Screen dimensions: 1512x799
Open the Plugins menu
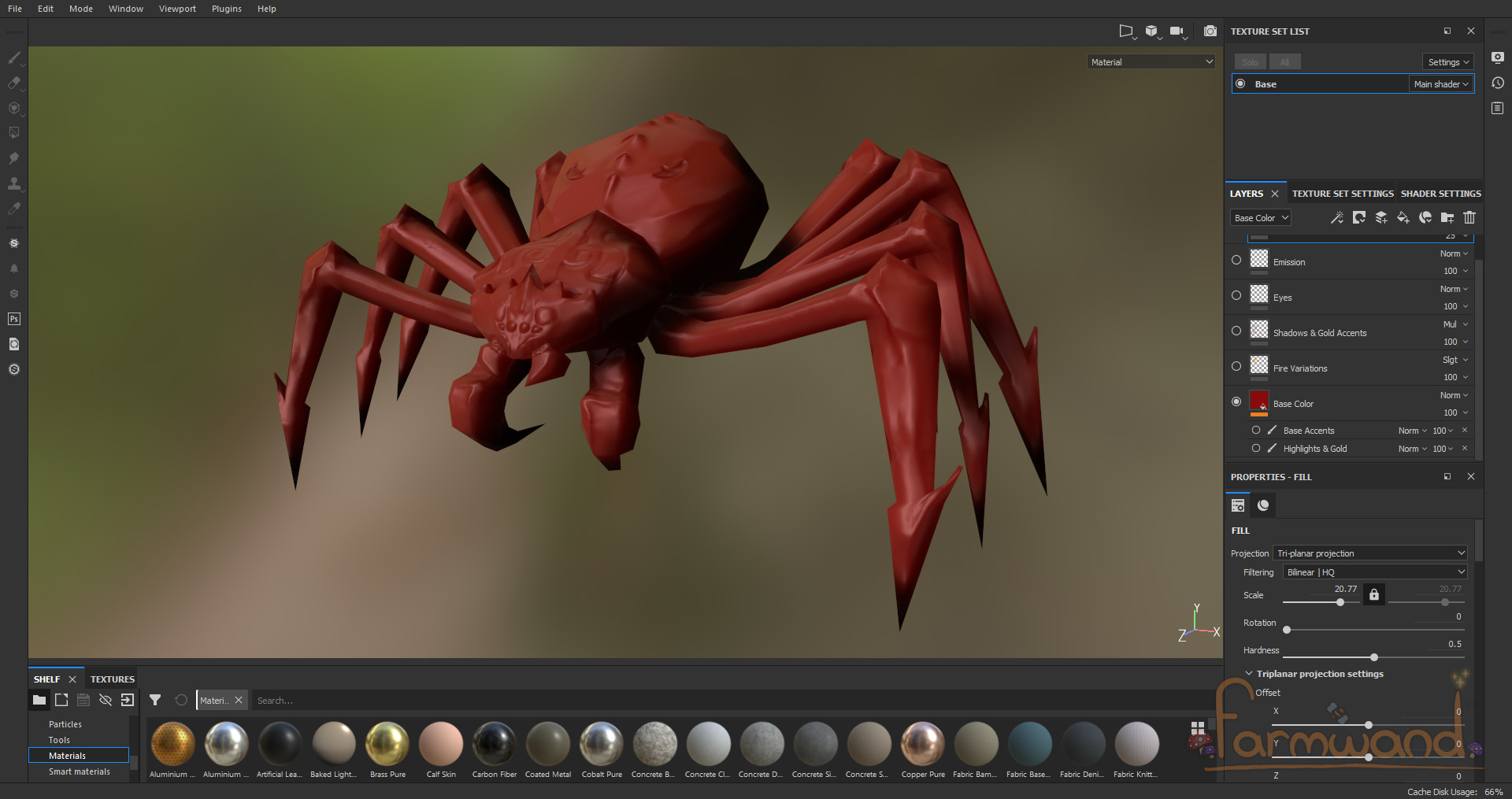click(x=227, y=9)
